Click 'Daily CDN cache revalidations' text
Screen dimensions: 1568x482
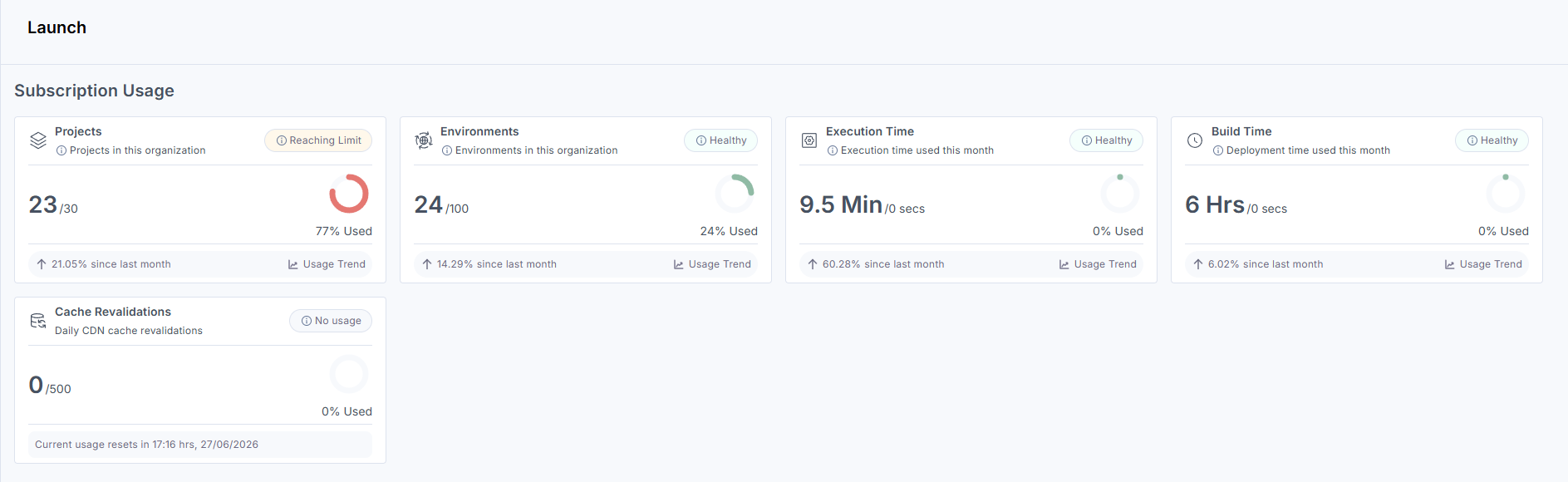129,331
